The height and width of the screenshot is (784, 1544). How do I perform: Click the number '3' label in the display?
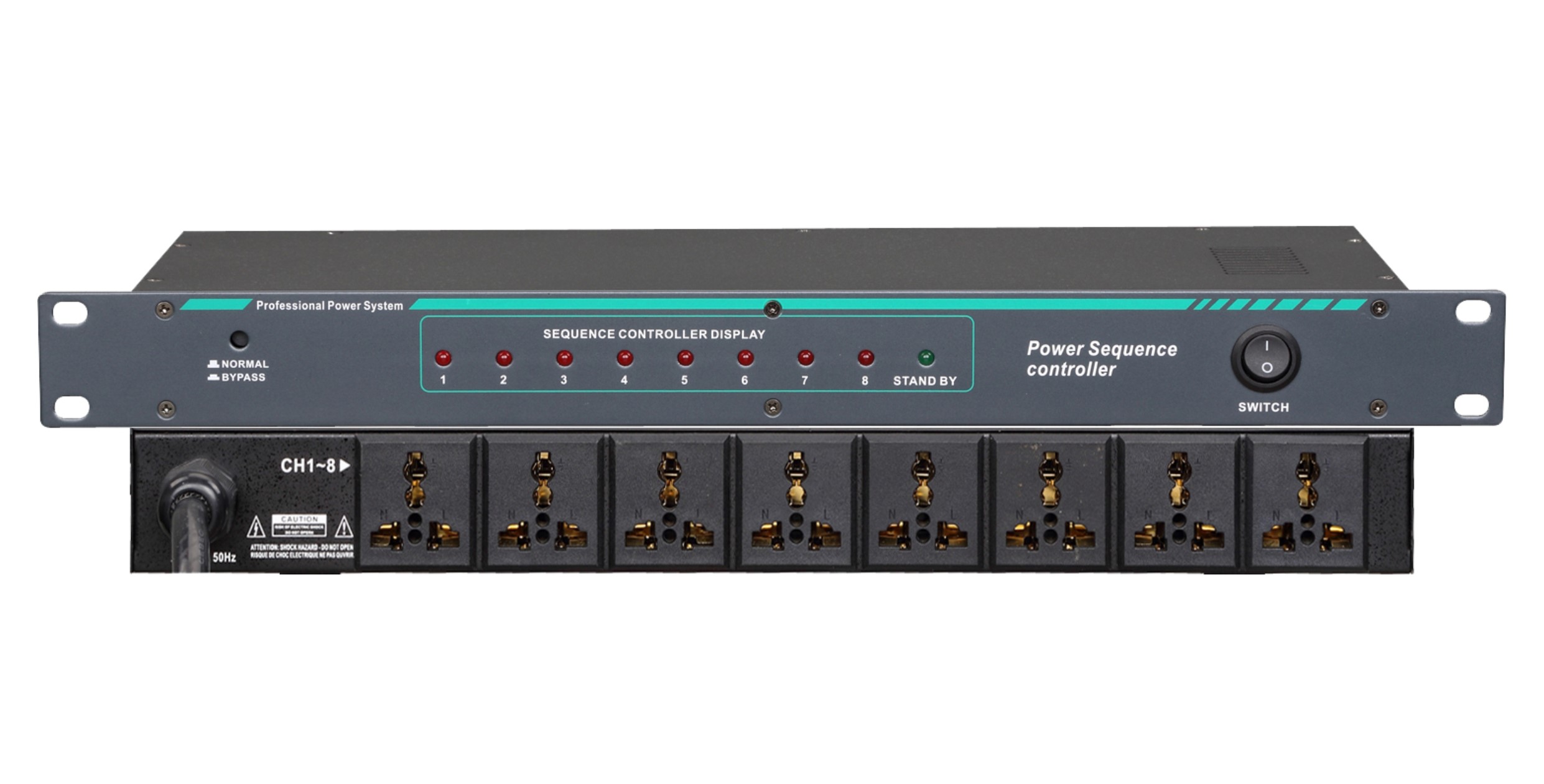(x=564, y=380)
